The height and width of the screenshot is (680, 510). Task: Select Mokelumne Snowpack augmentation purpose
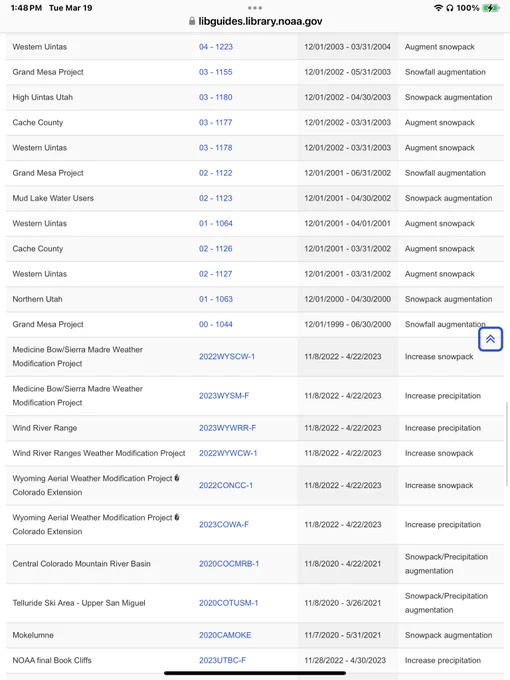[448, 635]
